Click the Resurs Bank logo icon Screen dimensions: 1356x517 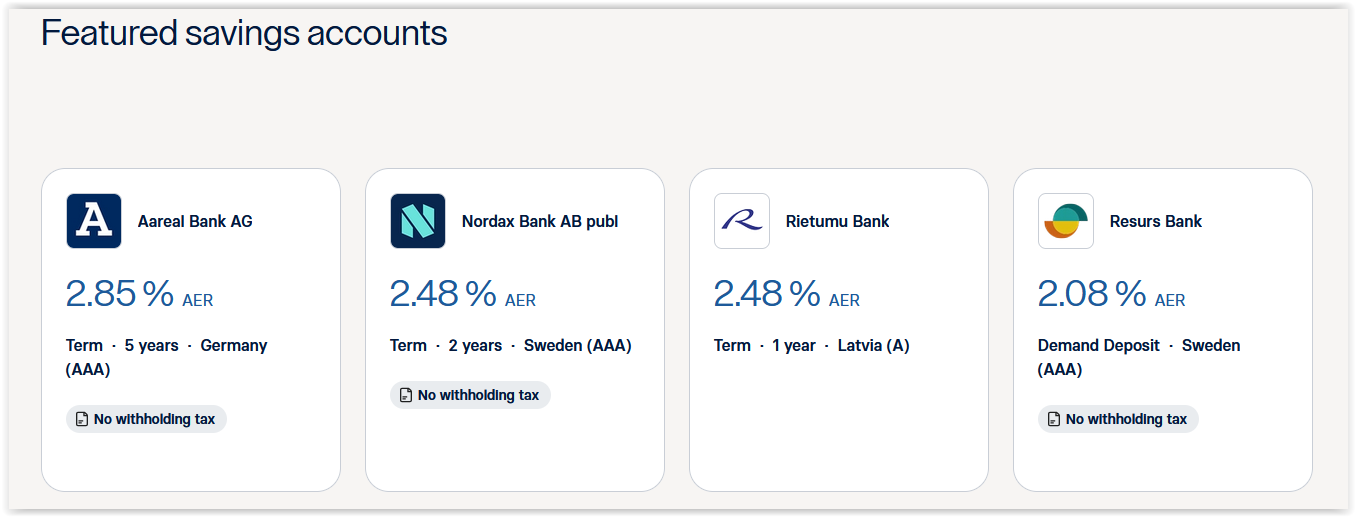1066,221
